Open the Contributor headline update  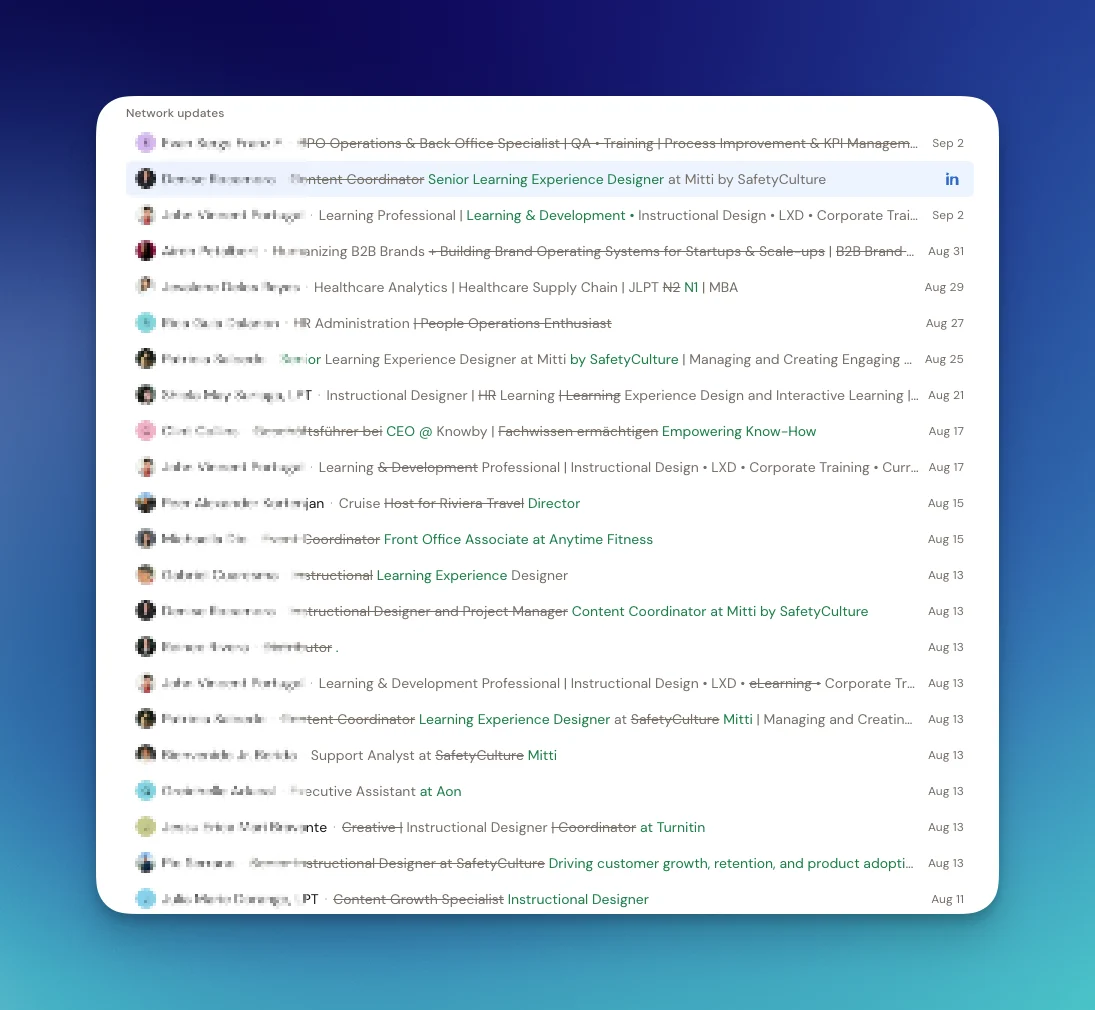550,647
